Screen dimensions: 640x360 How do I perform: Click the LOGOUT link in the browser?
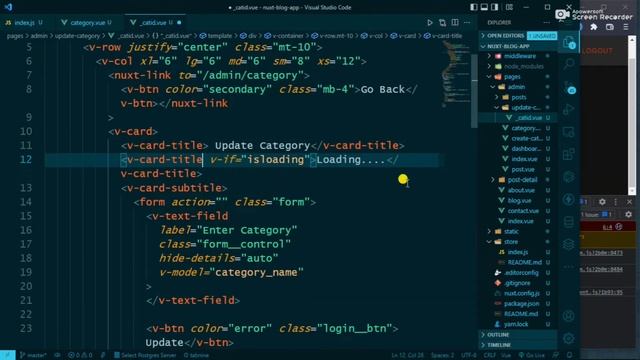coord(598,51)
